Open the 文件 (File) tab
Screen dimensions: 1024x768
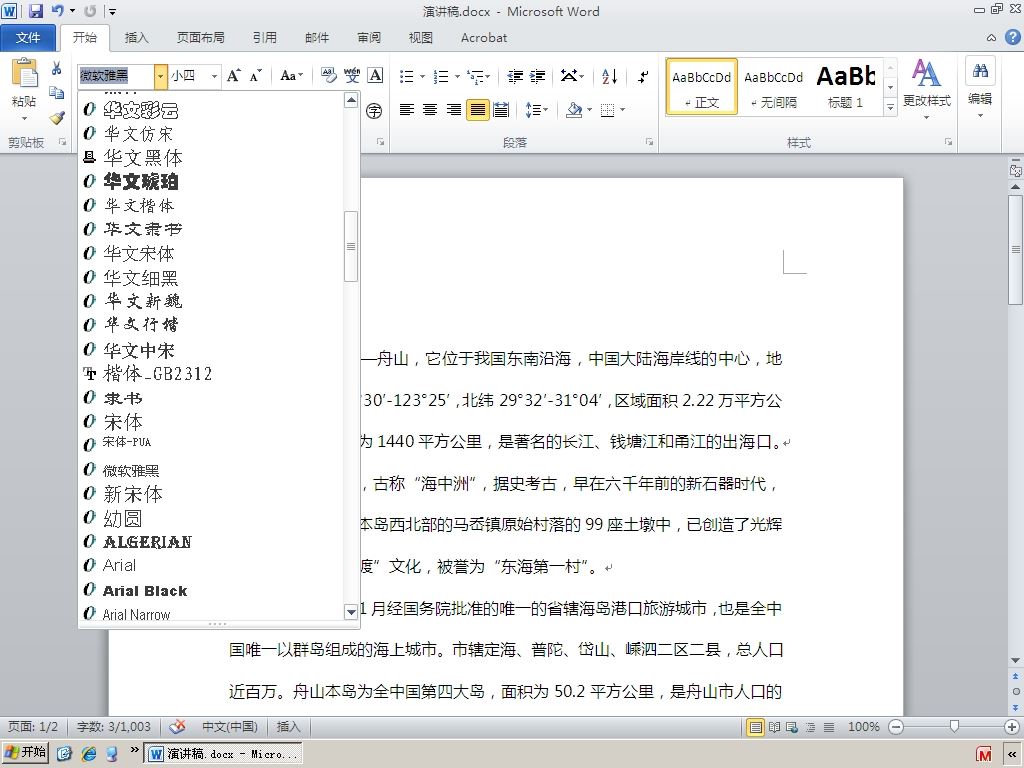tap(28, 38)
